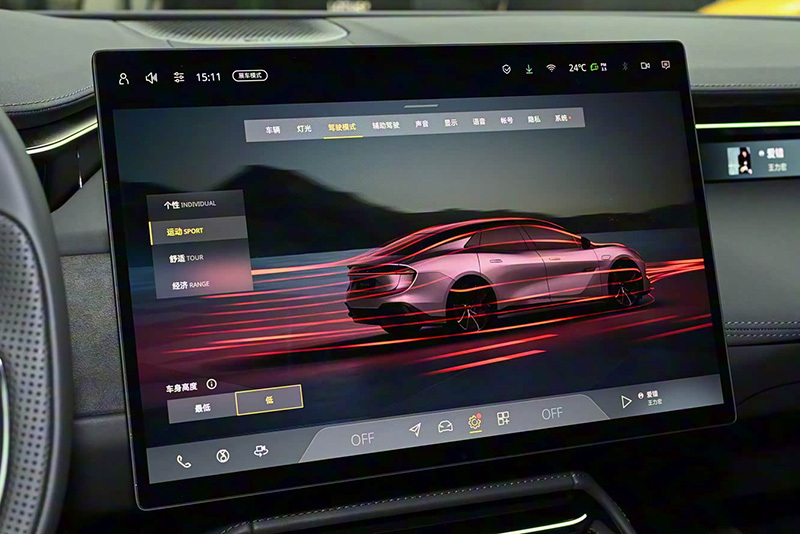Tap the settings panel pull-down handle
Viewport: 800px width, 534px height.
[x=421, y=106]
